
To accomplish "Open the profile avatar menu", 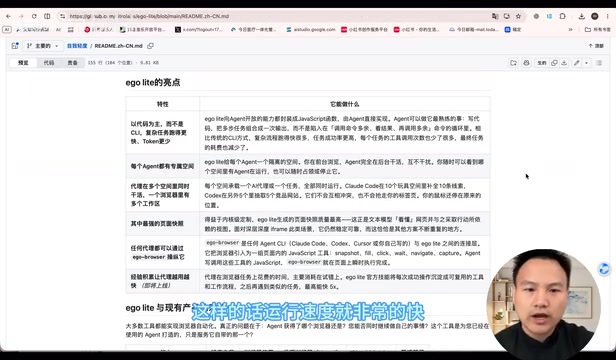I will (595, 16).
